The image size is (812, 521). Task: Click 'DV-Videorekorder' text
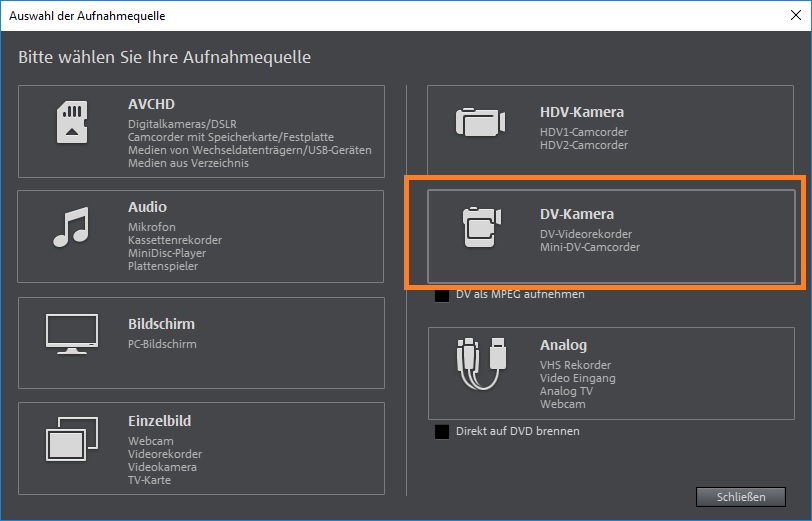click(x=586, y=234)
